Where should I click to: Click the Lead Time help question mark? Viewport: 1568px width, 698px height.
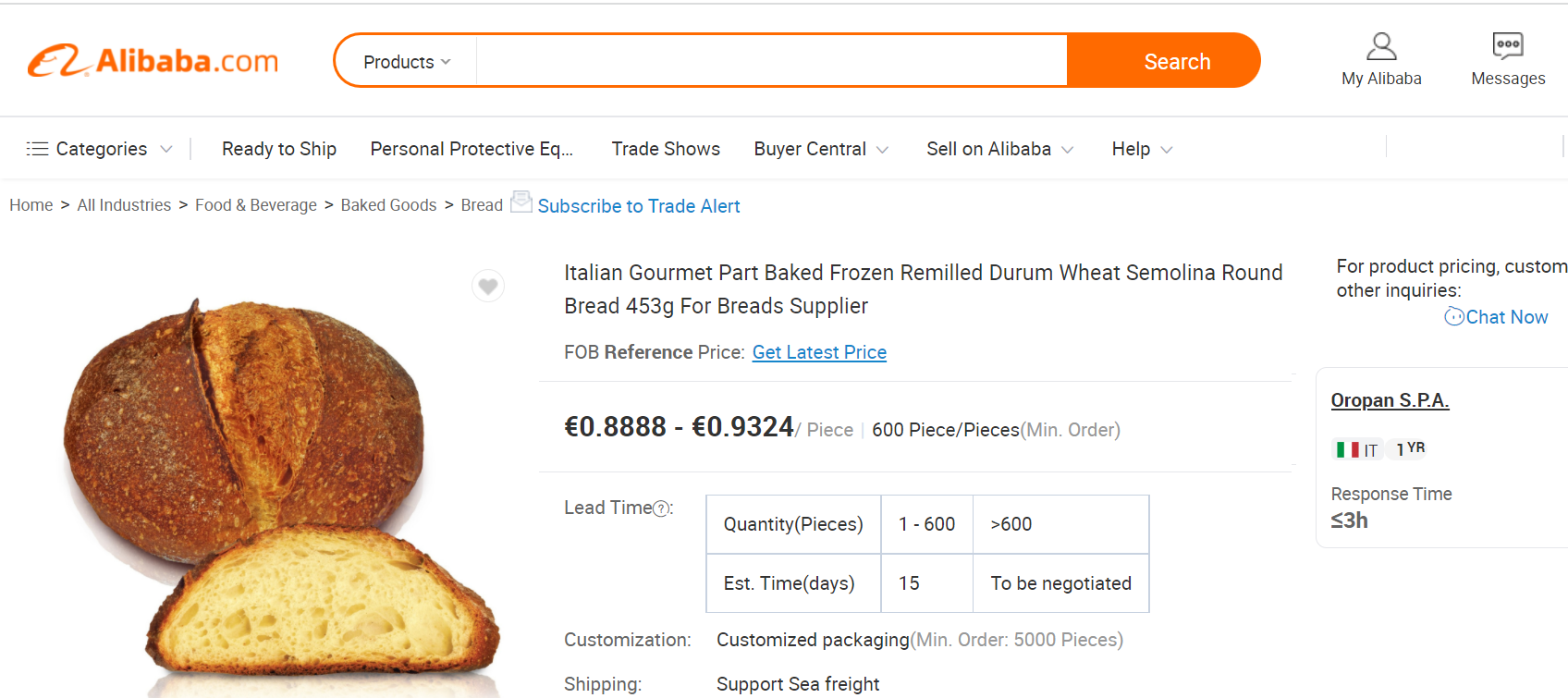tap(661, 508)
